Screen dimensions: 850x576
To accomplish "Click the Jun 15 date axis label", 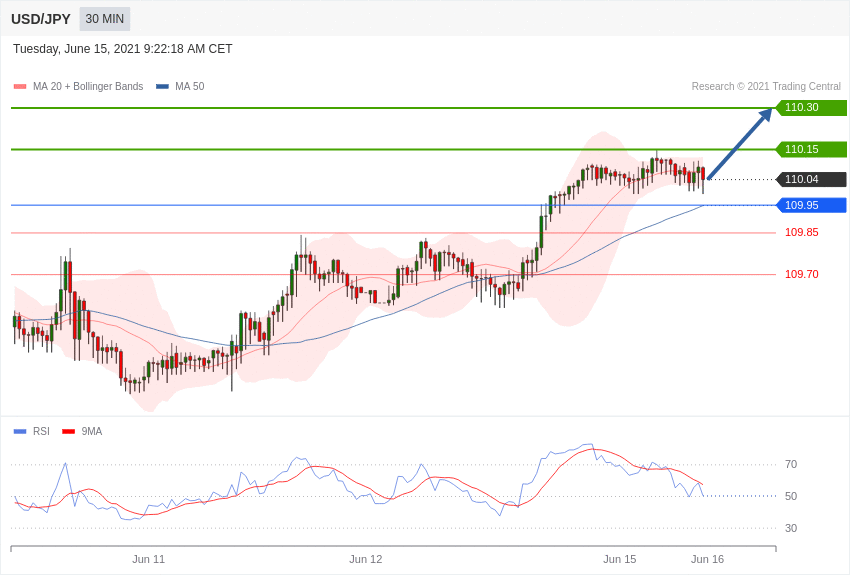I will tap(620, 559).
